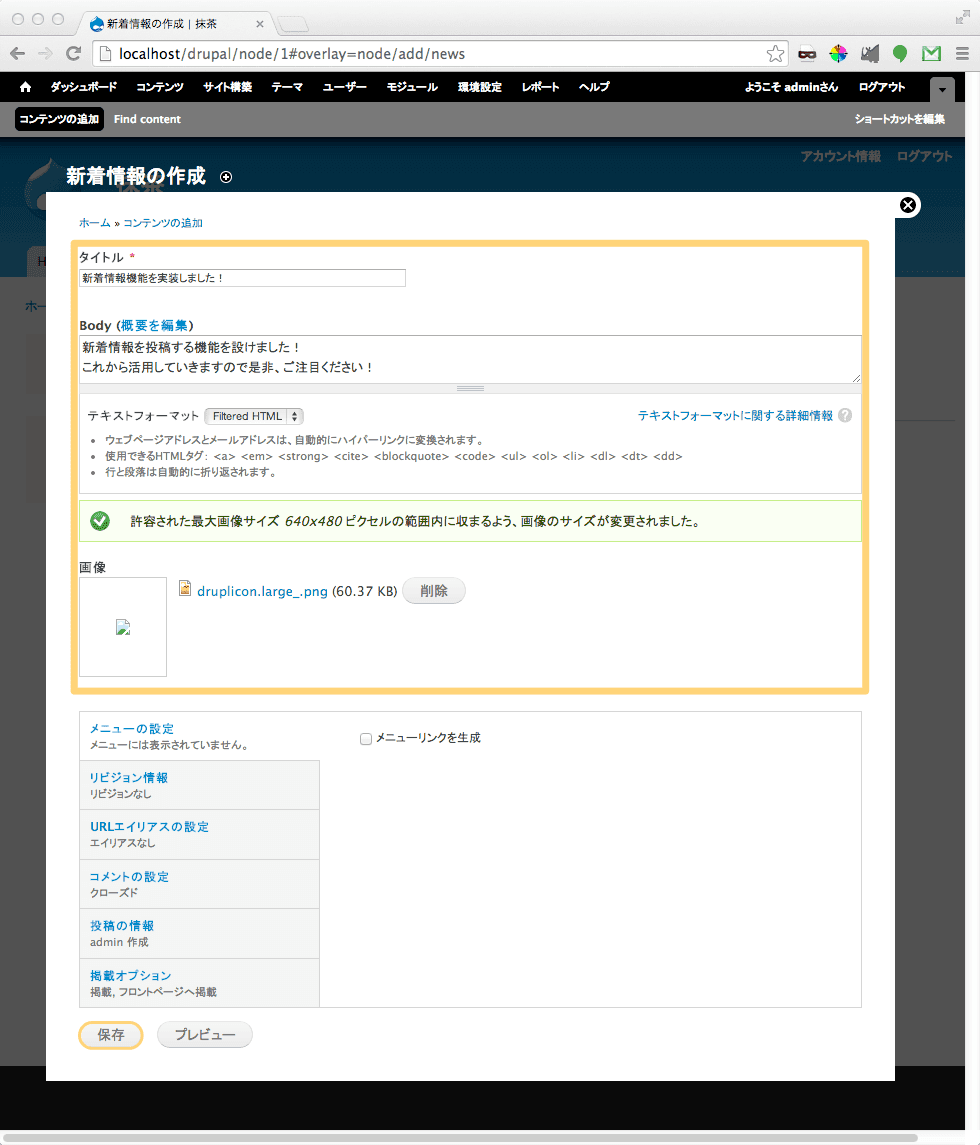Click the コンテンツの追加 breadcrumb link
Viewport: 980px width, 1145px height.
pyautogui.click(x=163, y=223)
